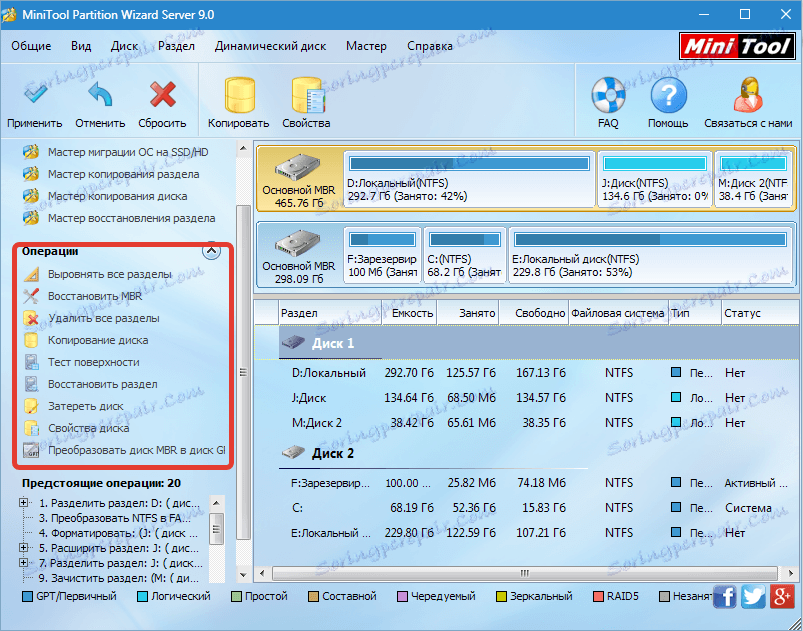This screenshot has height=631, width=803.
Task: Select D:Локальный partition block in disk map
Action: 469,179
